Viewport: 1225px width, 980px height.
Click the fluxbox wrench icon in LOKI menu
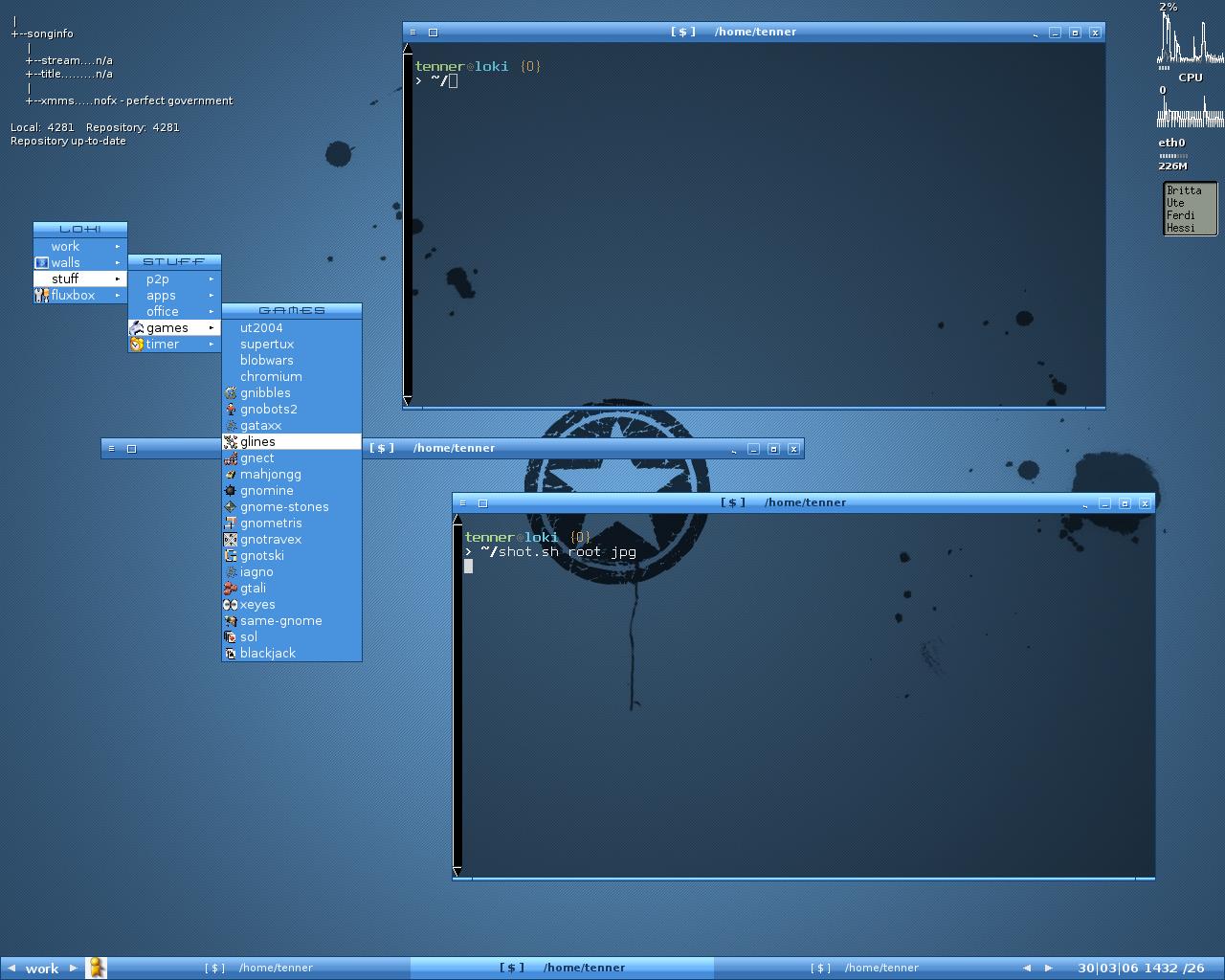coord(41,295)
